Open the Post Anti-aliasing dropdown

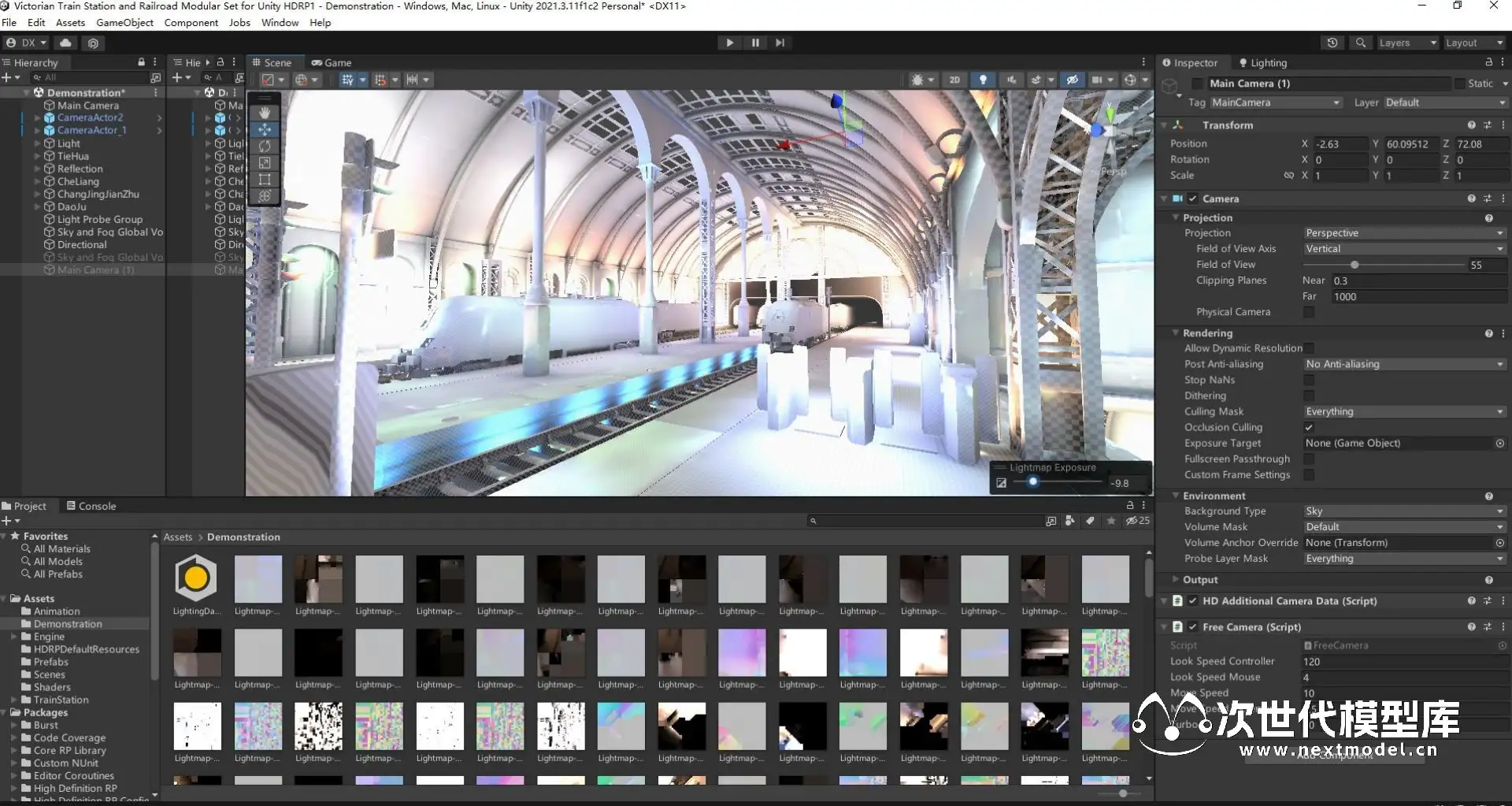pyautogui.click(x=1403, y=364)
